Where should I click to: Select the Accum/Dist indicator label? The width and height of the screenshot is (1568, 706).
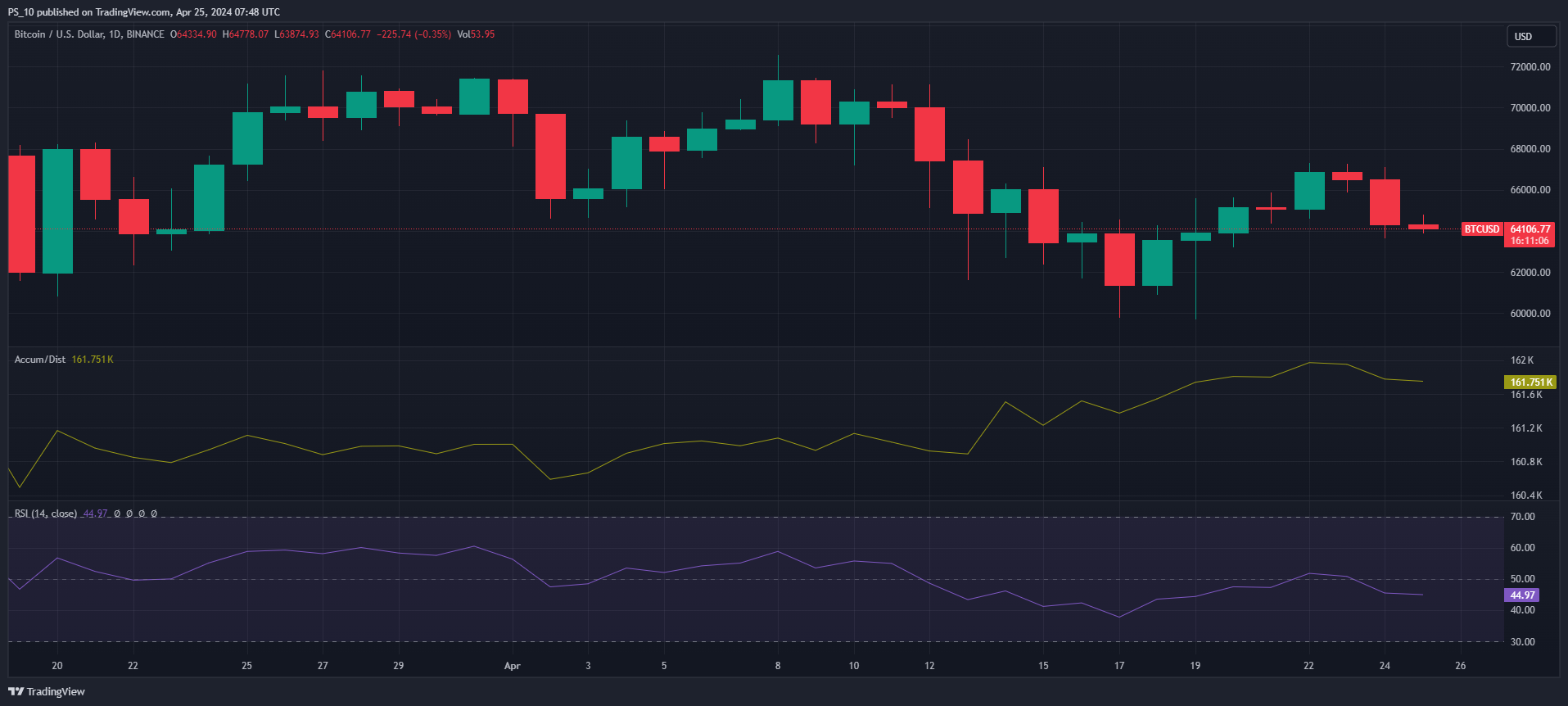click(40, 360)
